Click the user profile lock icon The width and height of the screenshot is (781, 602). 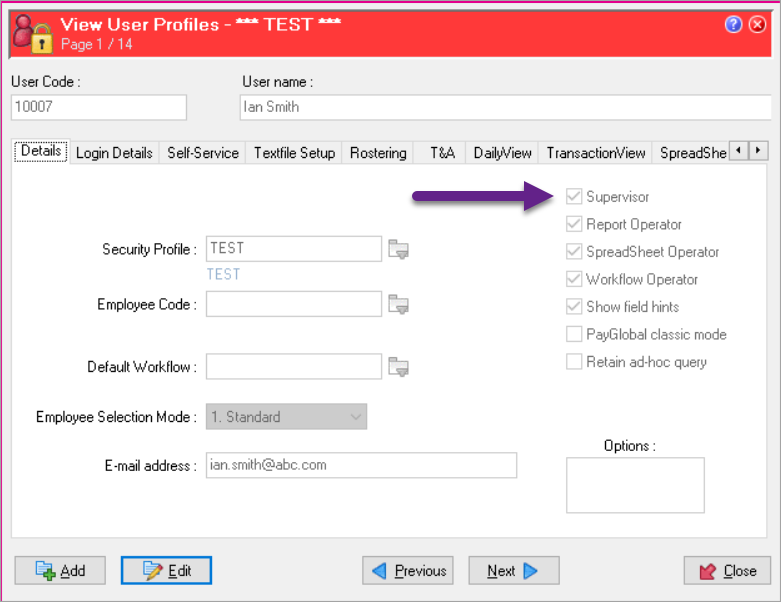tap(29, 32)
